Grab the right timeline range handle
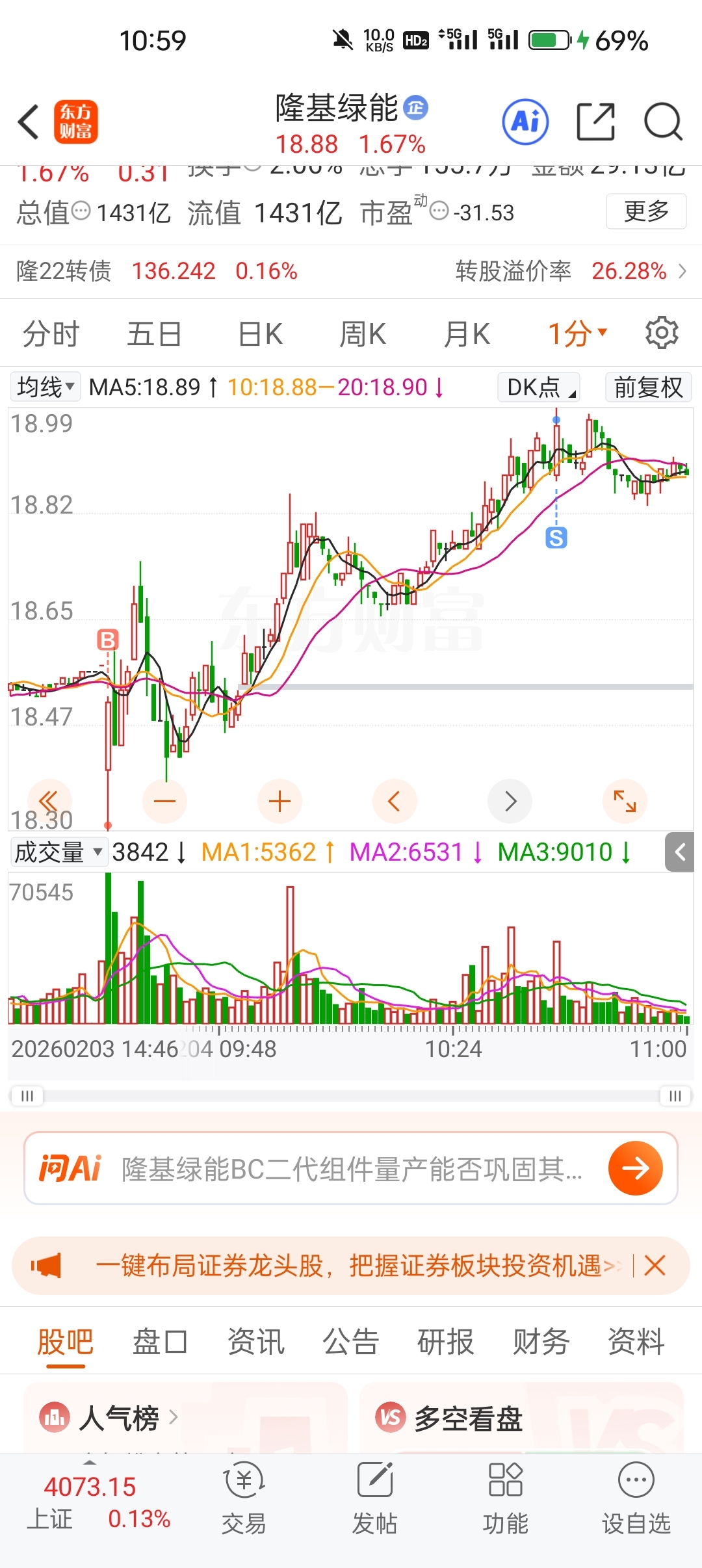Screen dimensions: 702x1568 coord(675,1095)
